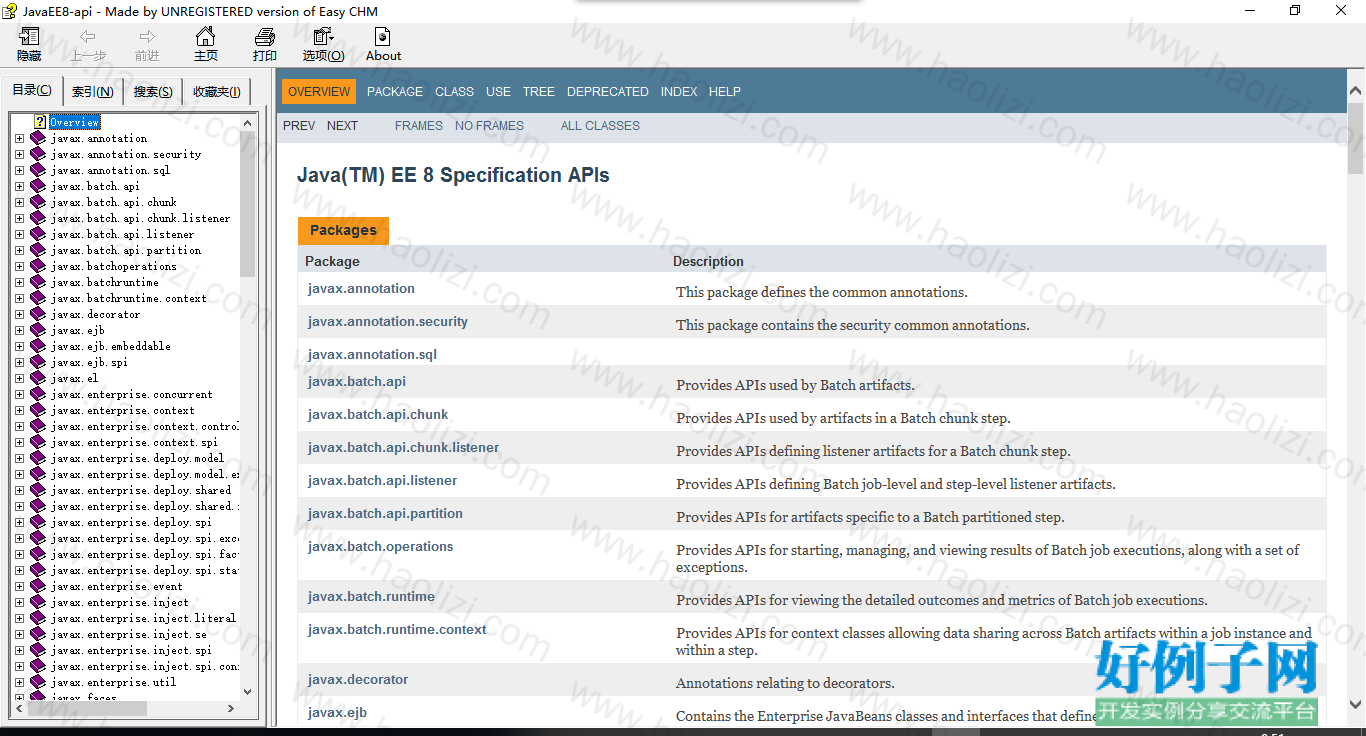The height and width of the screenshot is (736, 1366).
Task: Open DEPRECATED in the Javadoc navigation bar
Action: point(608,91)
